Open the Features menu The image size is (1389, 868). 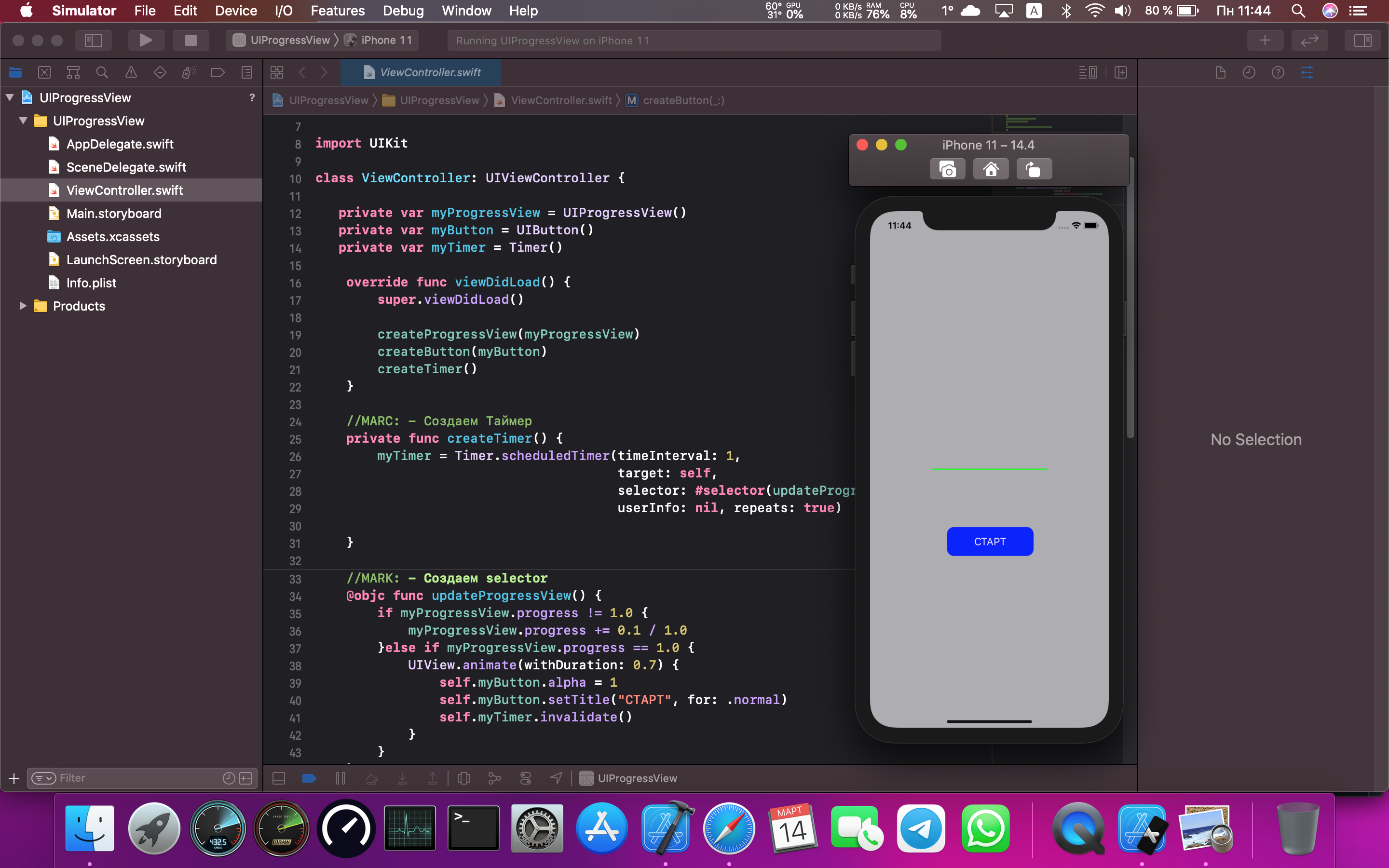click(x=338, y=11)
